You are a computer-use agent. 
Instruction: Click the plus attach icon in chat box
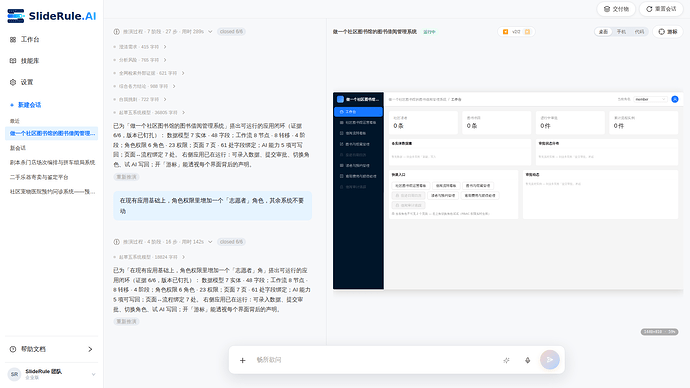(242, 360)
